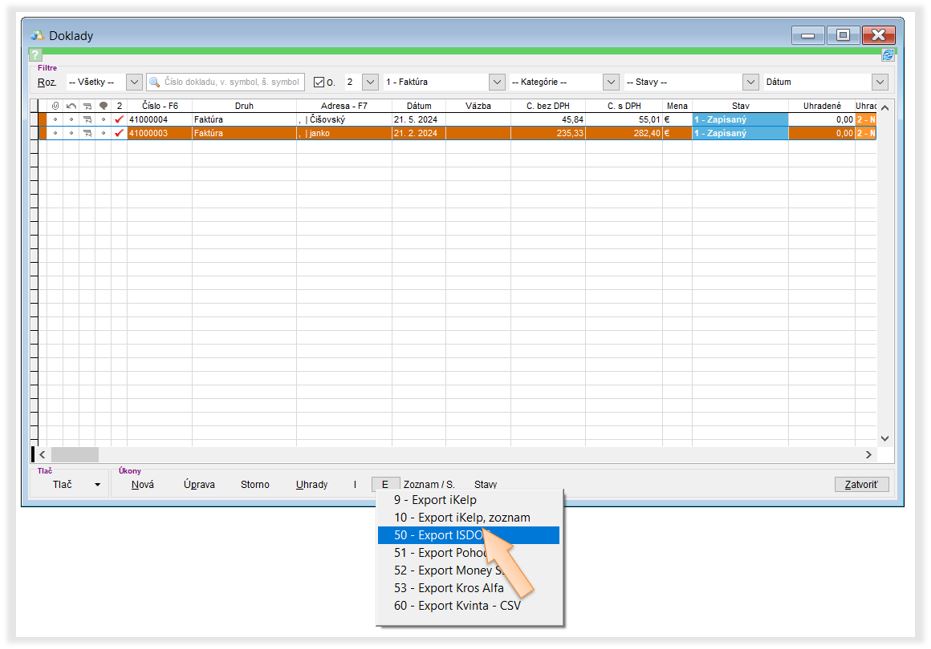Click the magnifier icon in the search field
Screen dimensions: 931x649
pyautogui.click(x=155, y=82)
